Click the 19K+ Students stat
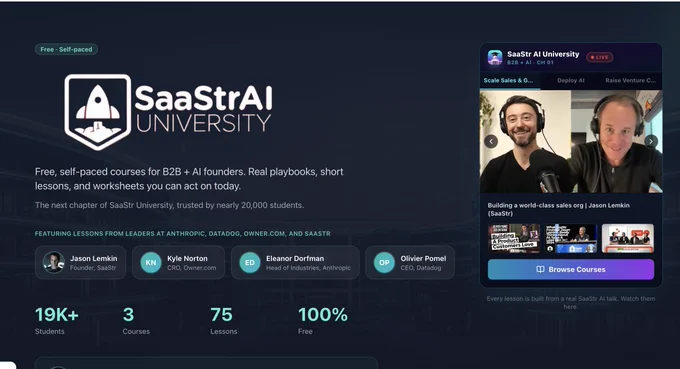Screen dimensions: 680x369 (56, 321)
